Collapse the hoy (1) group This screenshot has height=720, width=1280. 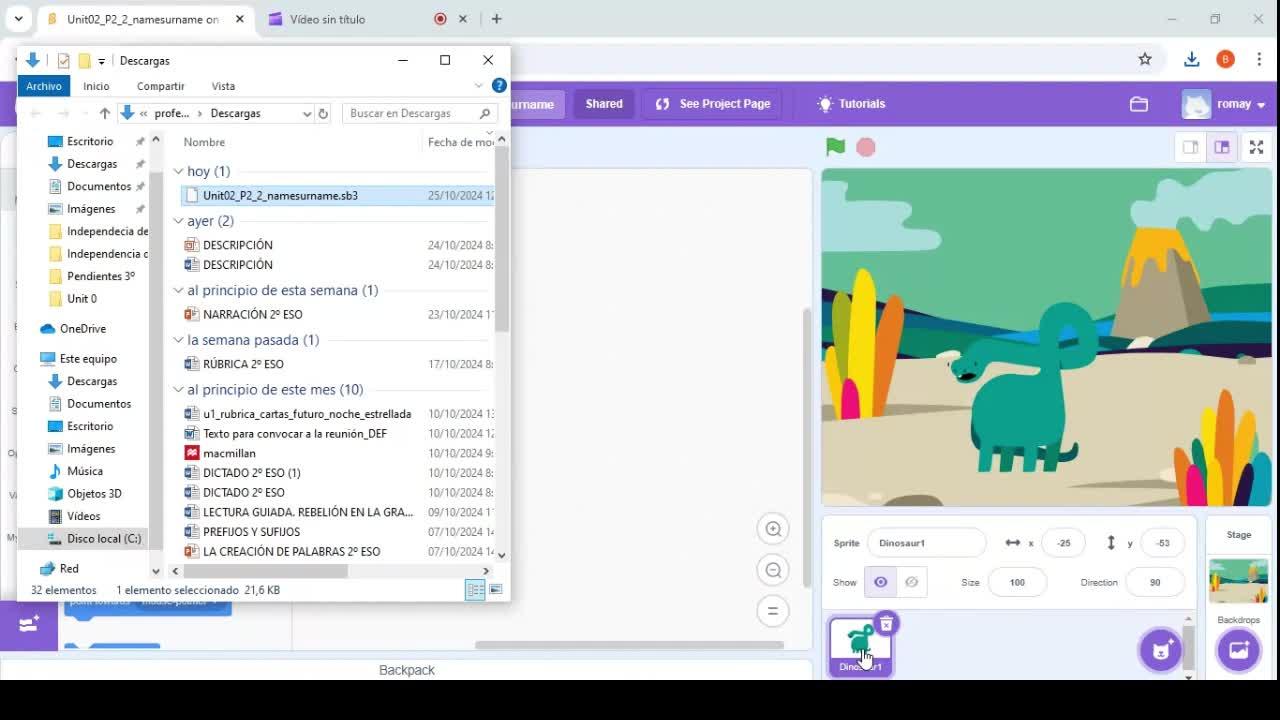pos(178,171)
